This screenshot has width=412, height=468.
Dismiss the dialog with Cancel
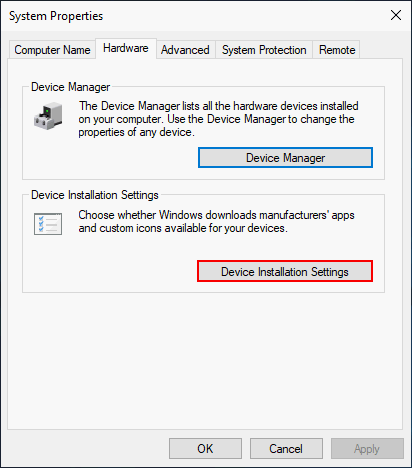point(286,449)
